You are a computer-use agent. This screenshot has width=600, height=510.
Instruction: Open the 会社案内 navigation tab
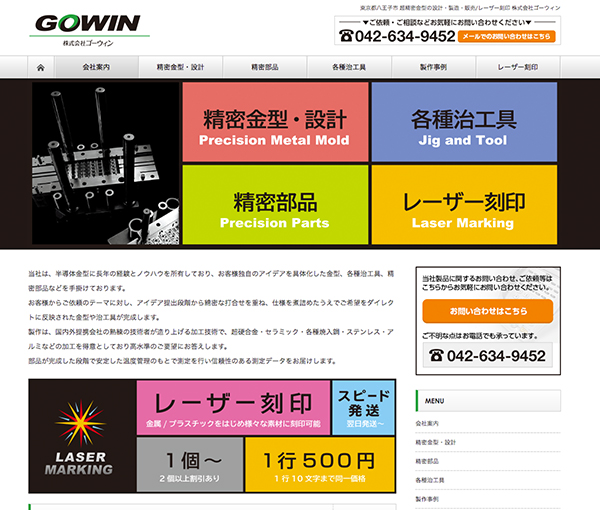[x=96, y=67]
